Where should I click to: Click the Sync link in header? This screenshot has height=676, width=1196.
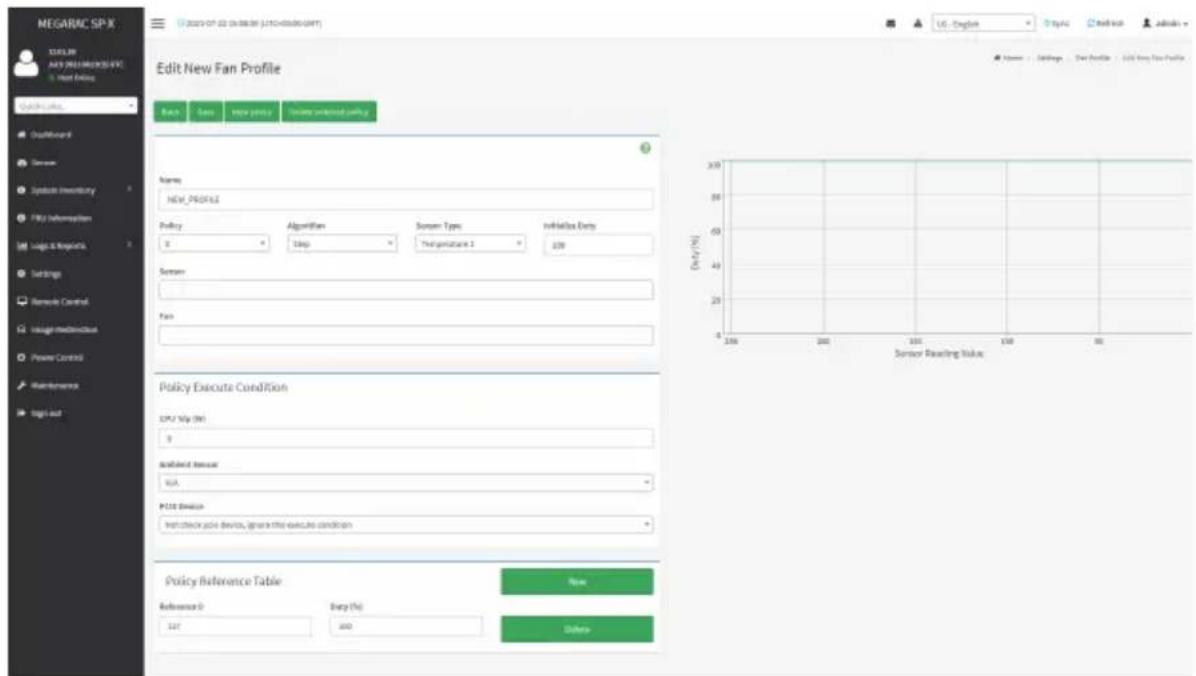point(1056,24)
